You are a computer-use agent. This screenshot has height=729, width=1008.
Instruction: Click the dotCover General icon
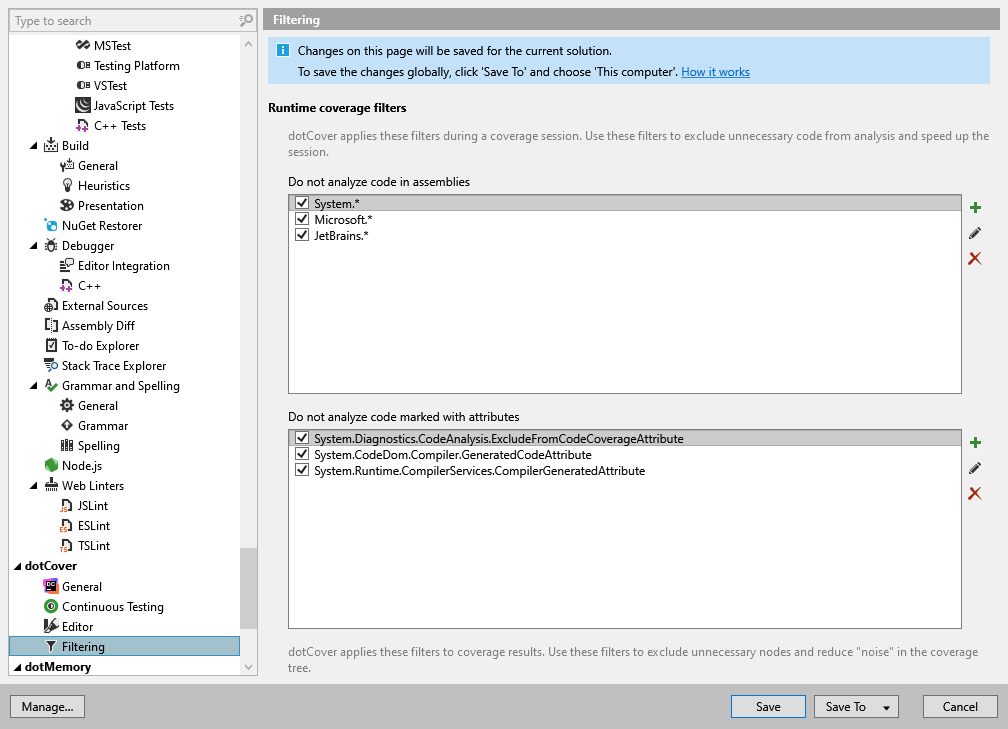[x=51, y=586]
